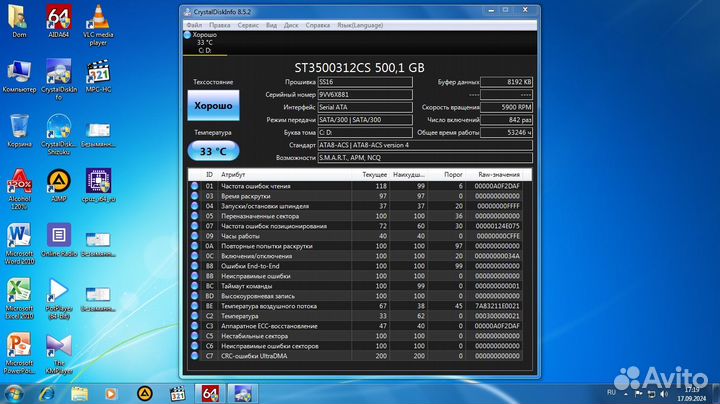Click status dot of Запуски/остановки шпинделя row
Viewport: 720px width, 404px height.
click(195, 206)
